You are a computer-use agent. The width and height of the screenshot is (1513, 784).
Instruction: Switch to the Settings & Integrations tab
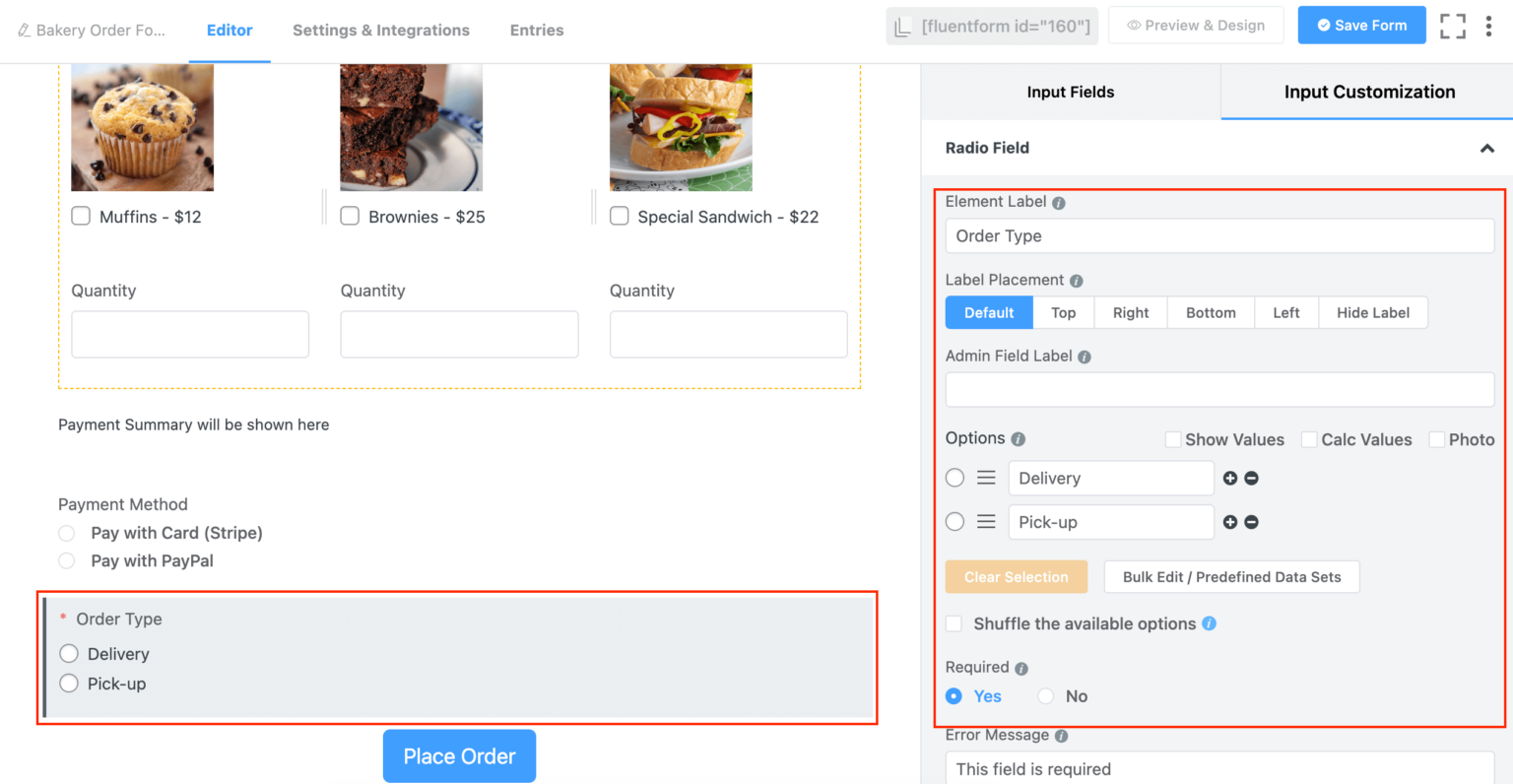381,31
